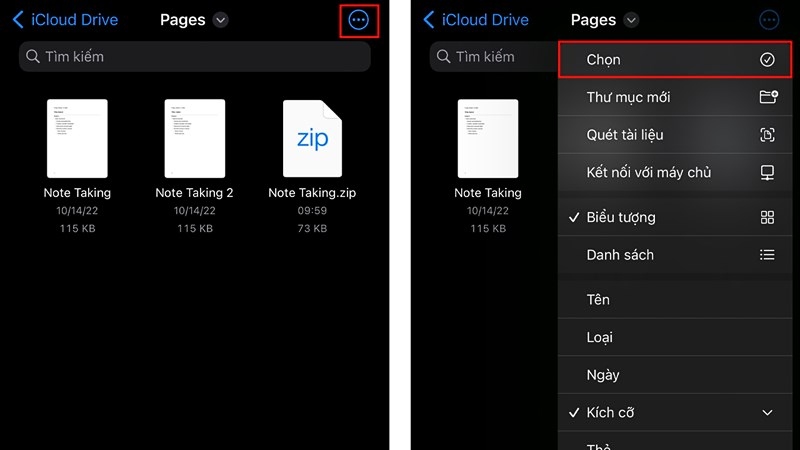
Task: Tap the list icon beside Danh sách
Action: tap(767, 255)
